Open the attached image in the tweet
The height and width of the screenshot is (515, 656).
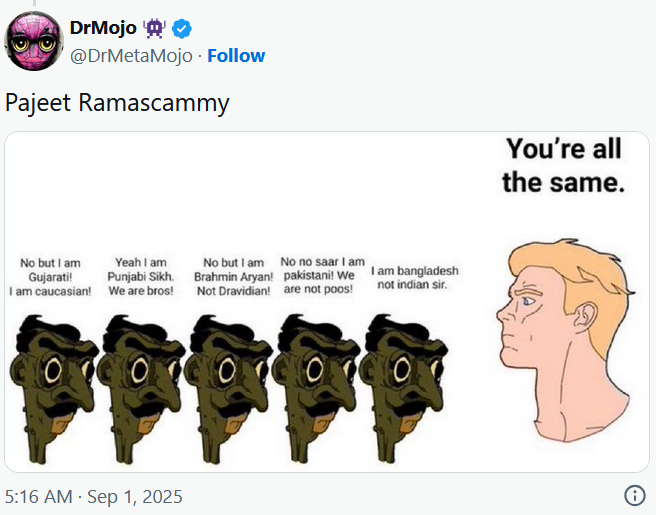[327, 301]
